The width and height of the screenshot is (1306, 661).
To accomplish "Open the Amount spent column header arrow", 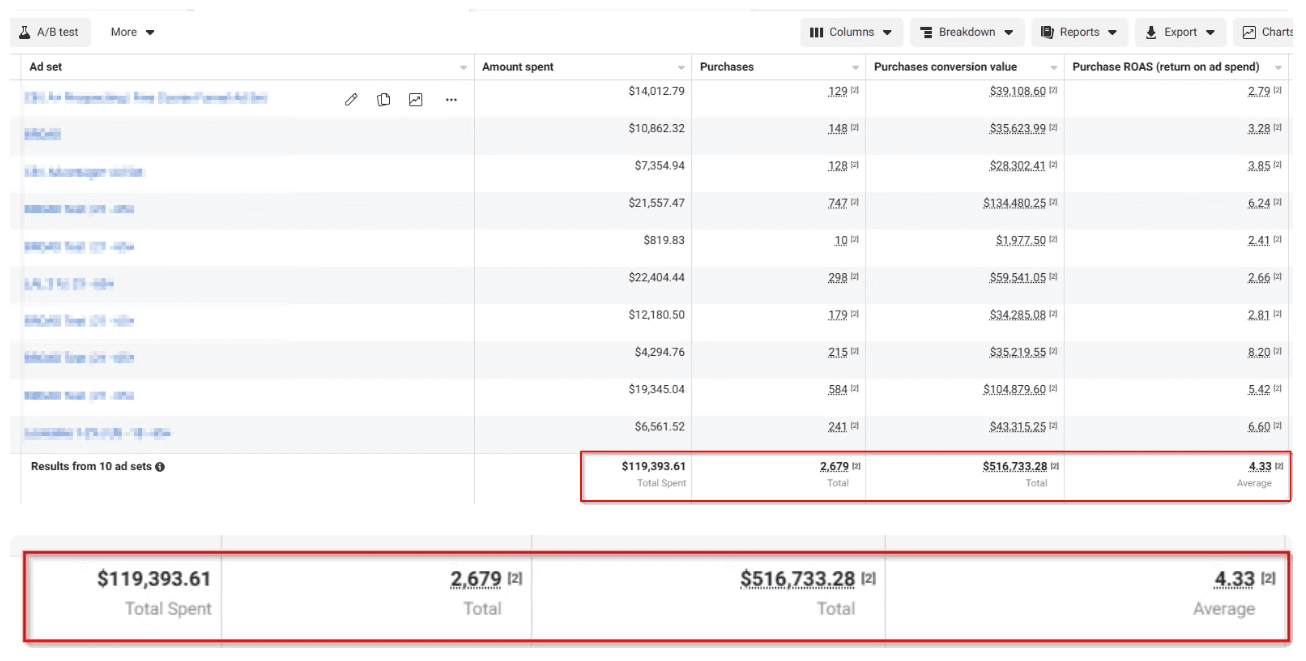I will coord(681,68).
